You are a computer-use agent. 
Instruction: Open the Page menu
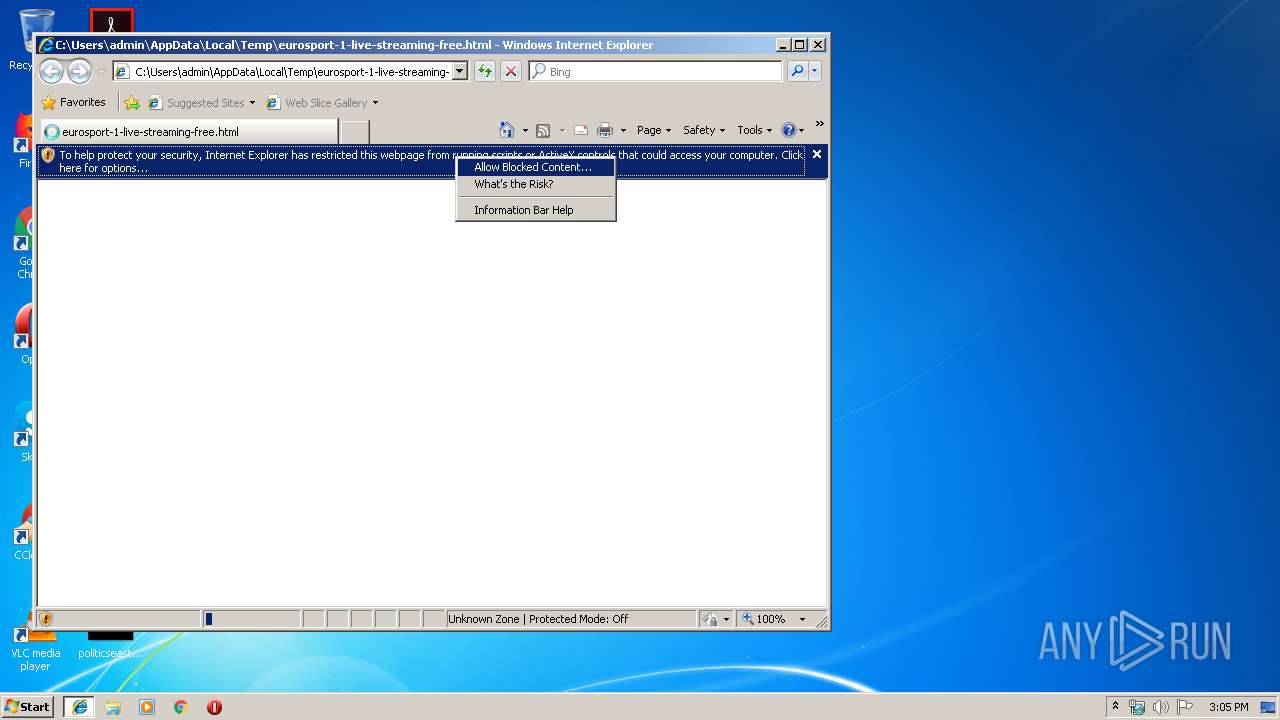[654, 130]
